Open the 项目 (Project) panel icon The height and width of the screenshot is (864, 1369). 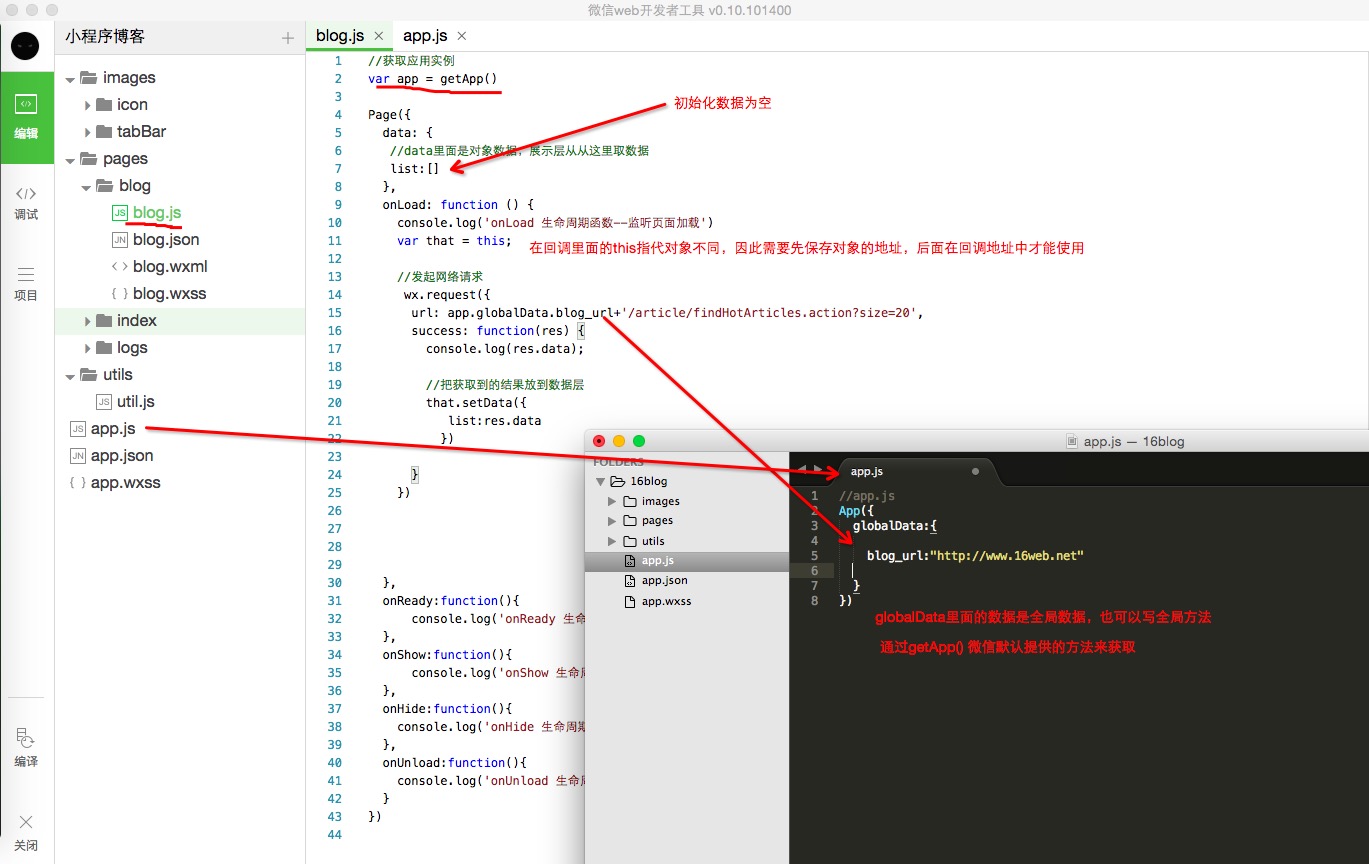click(26, 283)
